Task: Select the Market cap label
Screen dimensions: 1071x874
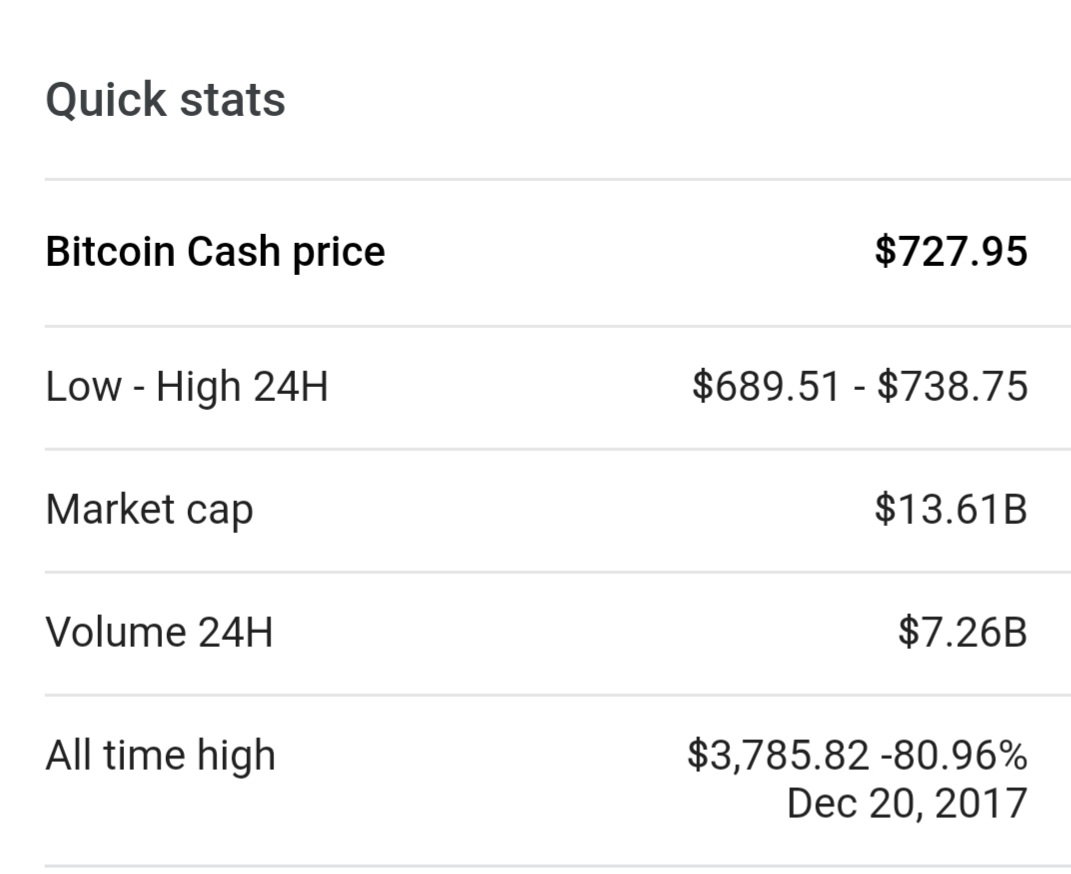Action: pyautogui.click(x=150, y=510)
